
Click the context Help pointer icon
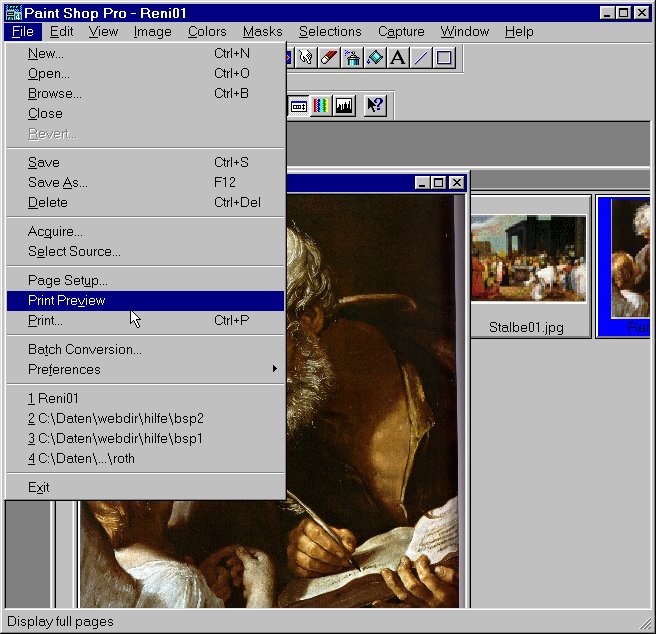click(x=375, y=105)
